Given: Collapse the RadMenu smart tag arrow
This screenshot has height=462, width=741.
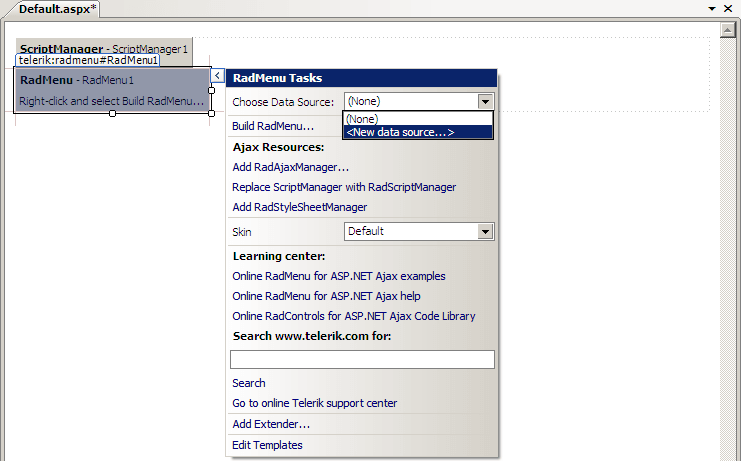Looking at the screenshot, I should point(217,75).
